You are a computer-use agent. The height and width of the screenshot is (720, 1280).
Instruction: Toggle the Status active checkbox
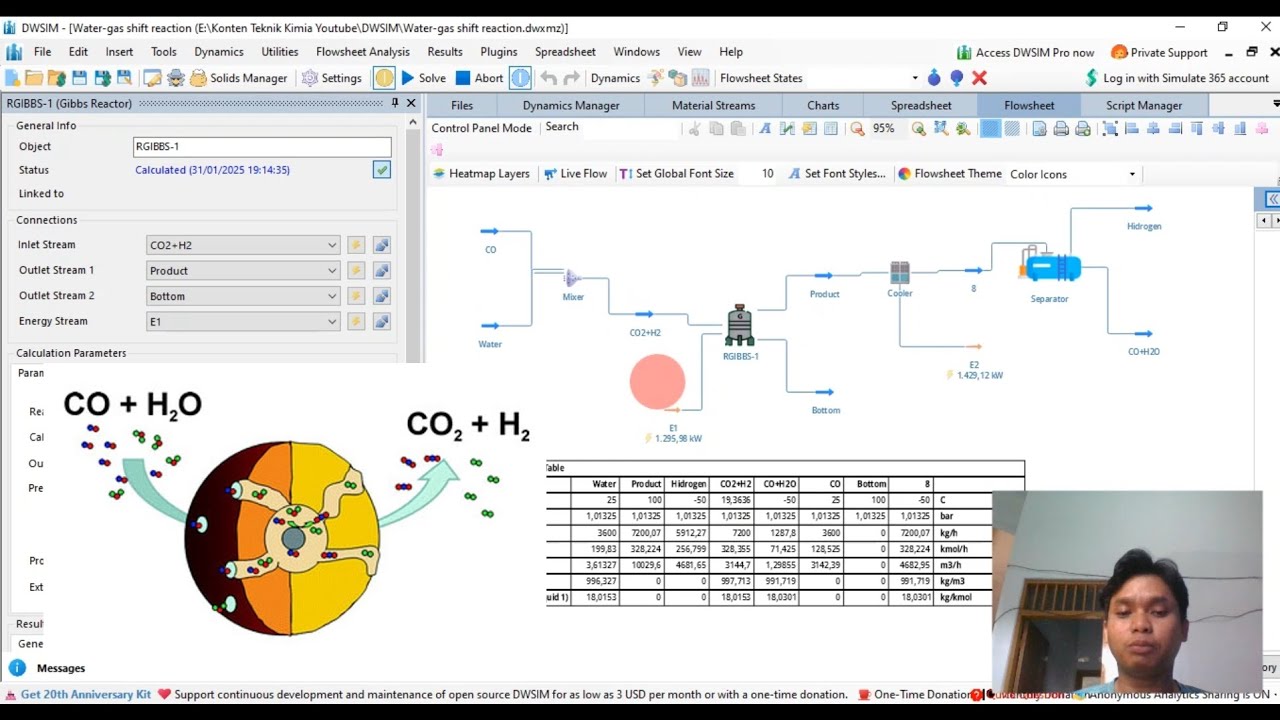382,170
